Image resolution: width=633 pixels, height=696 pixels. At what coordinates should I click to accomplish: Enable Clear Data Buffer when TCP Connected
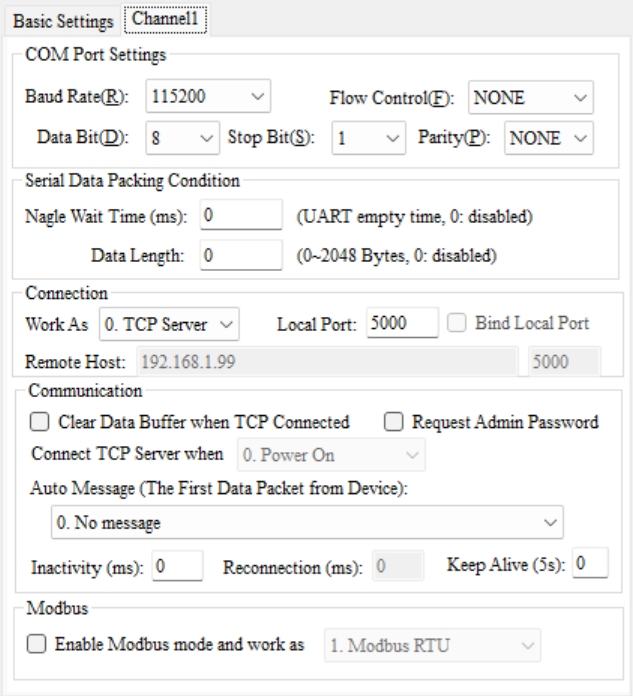[x=40, y=422]
